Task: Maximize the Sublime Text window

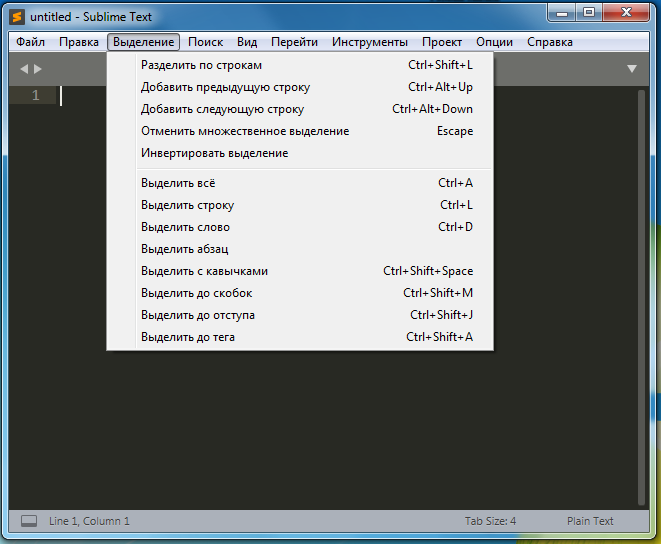Action: coord(589,13)
